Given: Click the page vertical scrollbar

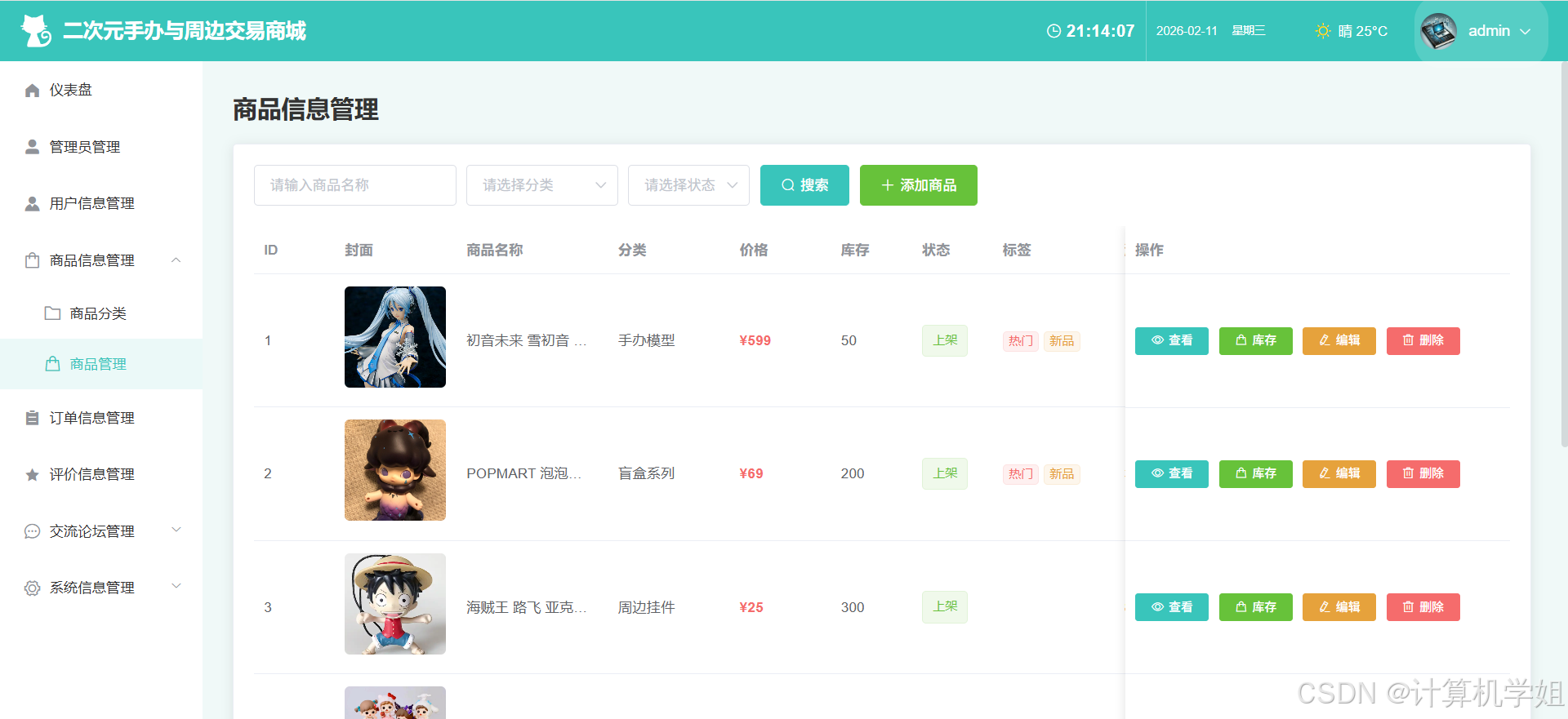Looking at the screenshot, I should tap(1564, 253).
